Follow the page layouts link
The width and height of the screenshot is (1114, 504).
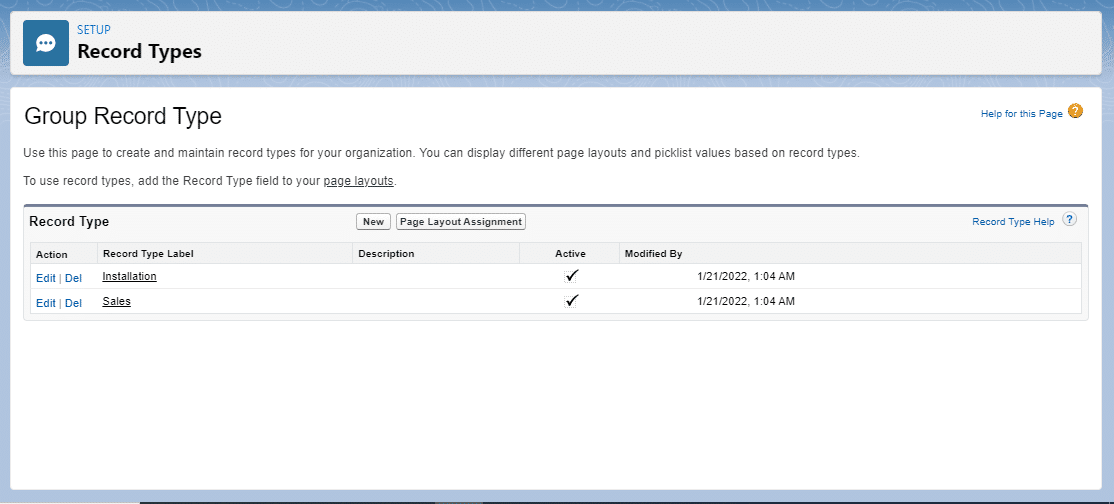[x=358, y=181]
